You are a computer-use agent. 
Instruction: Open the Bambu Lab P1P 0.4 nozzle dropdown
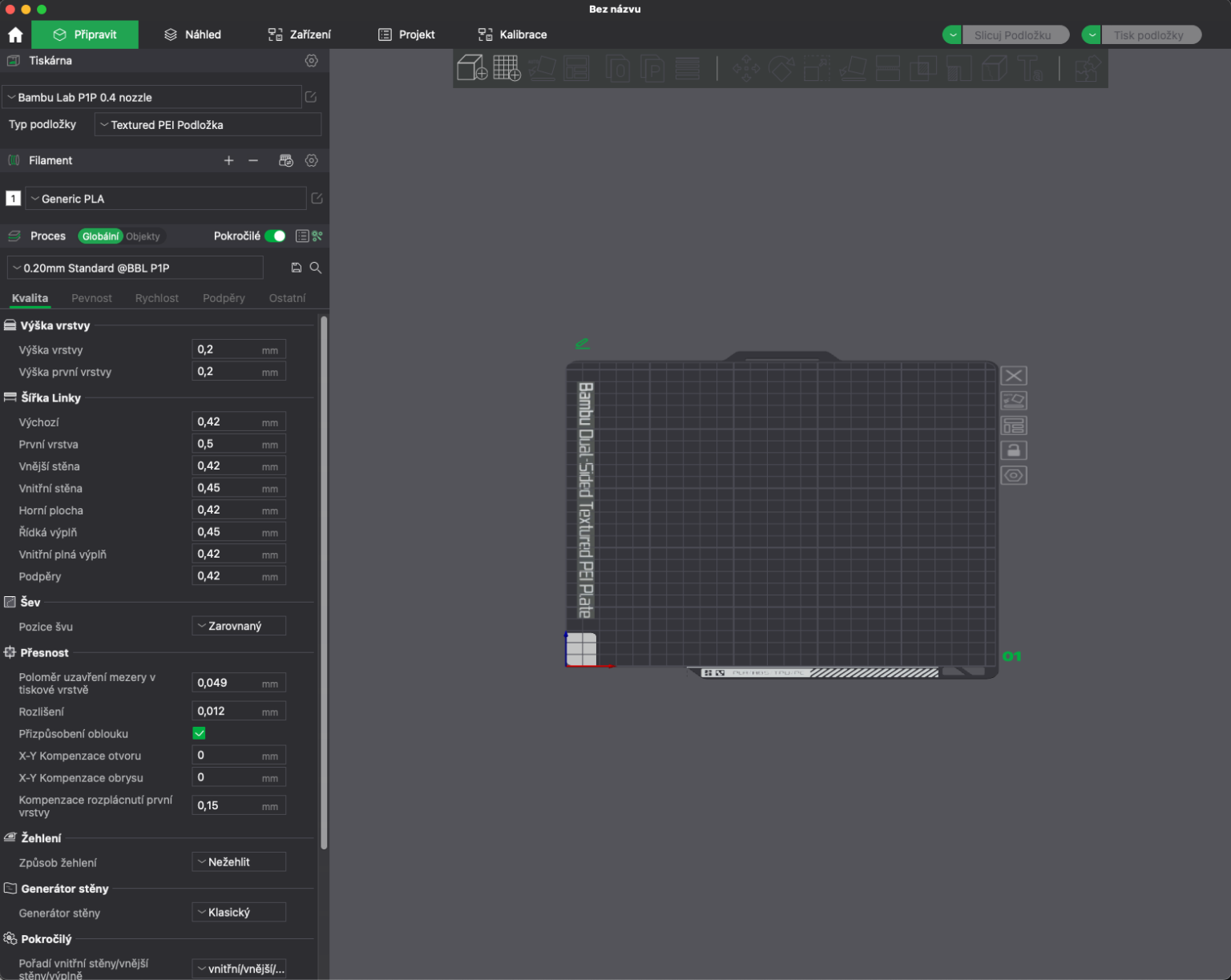coord(151,97)
